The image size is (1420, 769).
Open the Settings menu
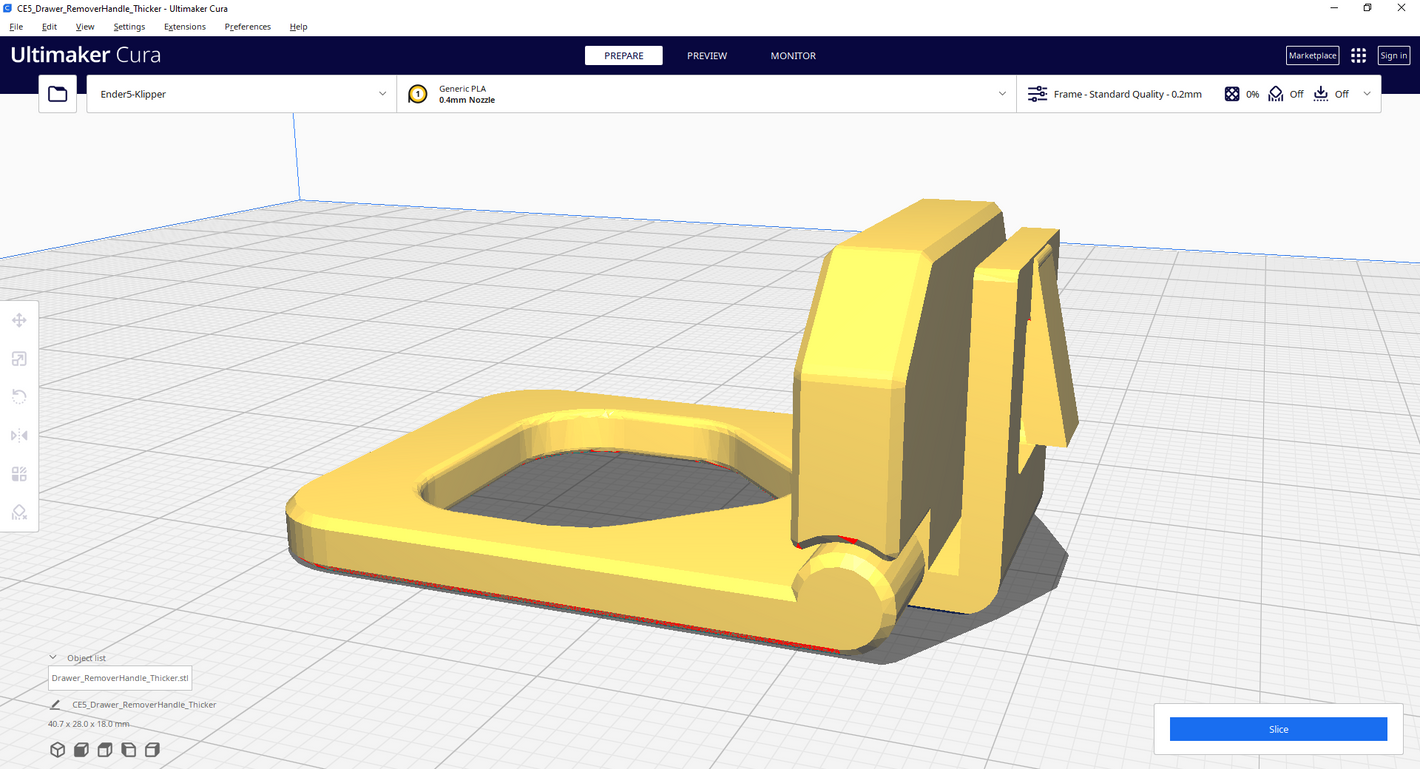tap(129, 27)
